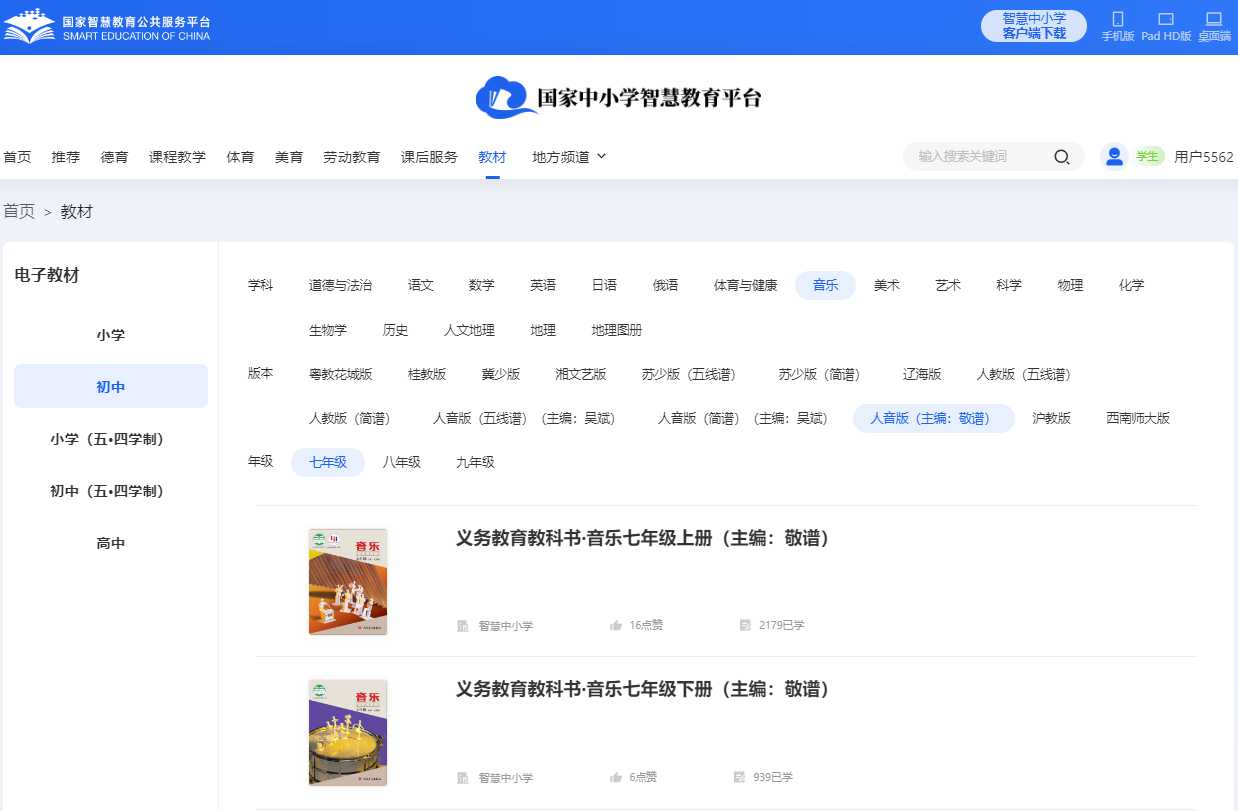Open the Pad HD版 tablet icon
The height and width of the screenshot is (811, 1238).
[x=1166, y=19]
